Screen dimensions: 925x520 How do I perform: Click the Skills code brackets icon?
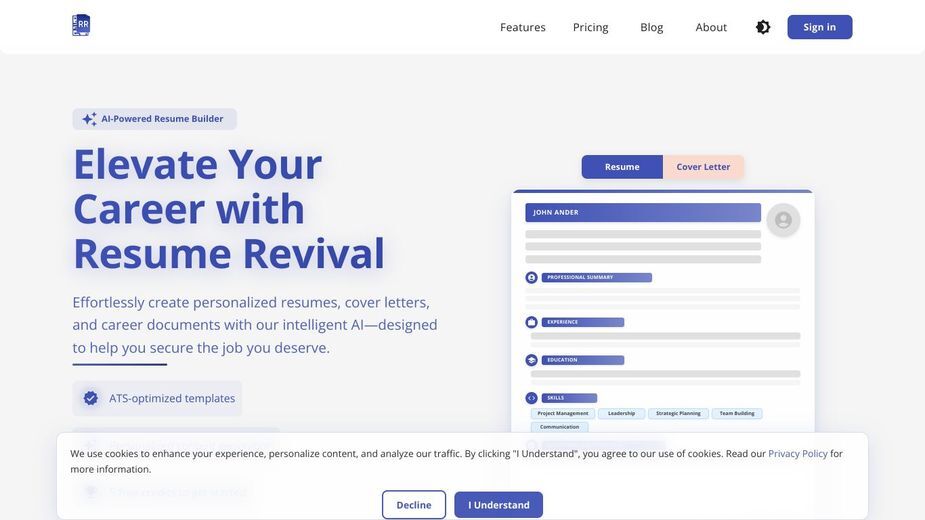point(532,398)
